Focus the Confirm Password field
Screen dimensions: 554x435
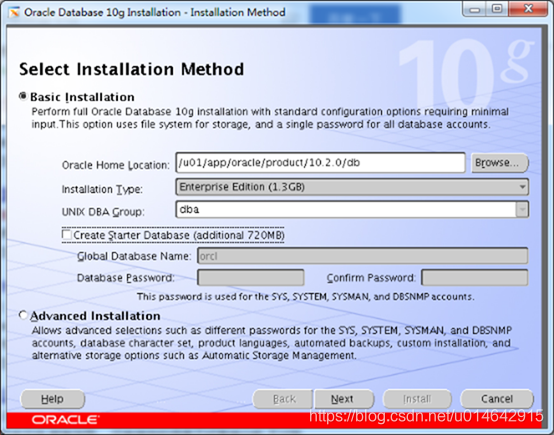click(475, 278)
